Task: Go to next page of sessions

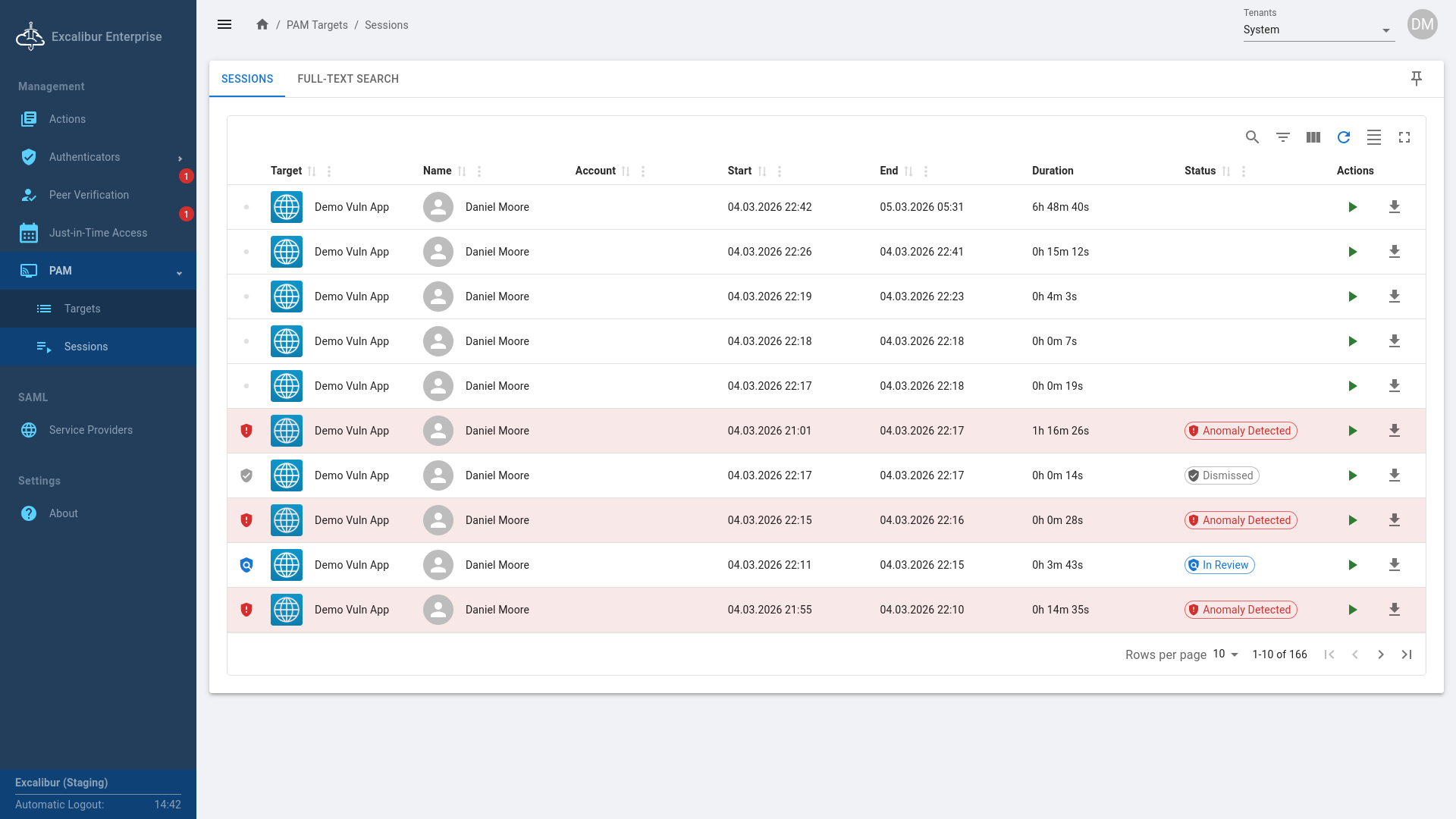Action: point(1380,654)
